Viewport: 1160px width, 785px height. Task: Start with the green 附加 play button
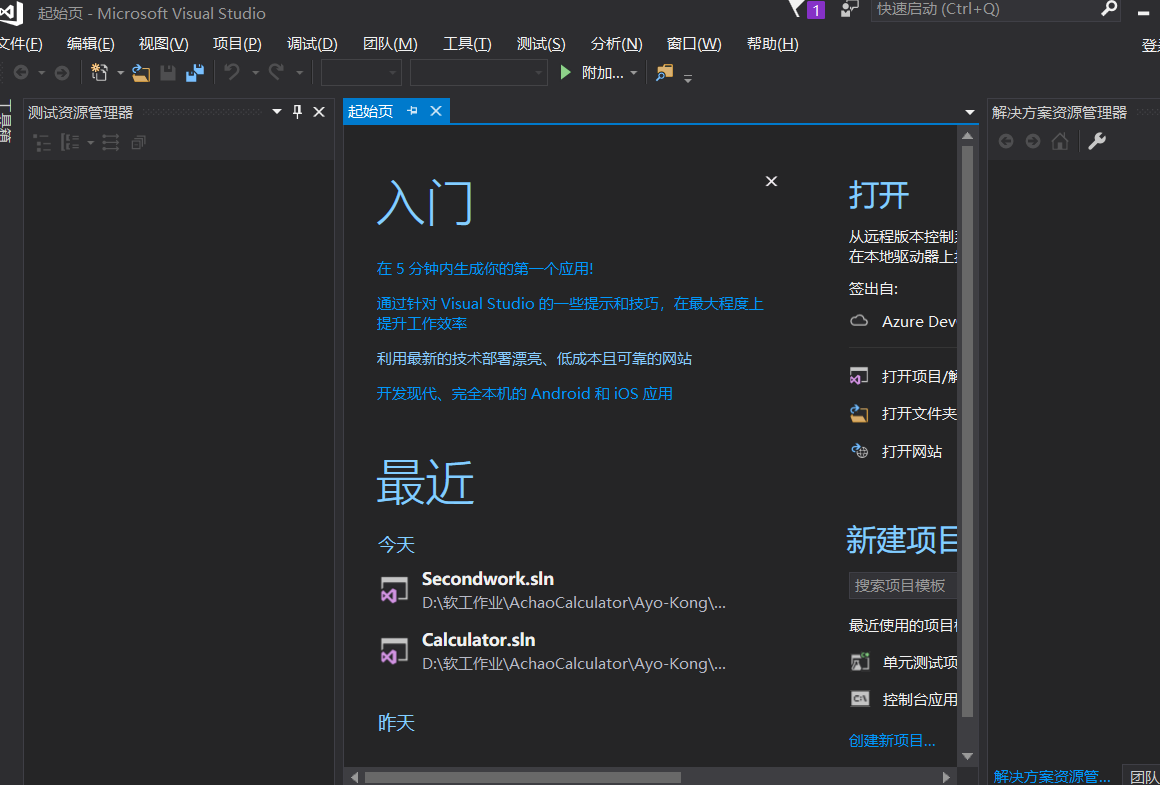566,73
